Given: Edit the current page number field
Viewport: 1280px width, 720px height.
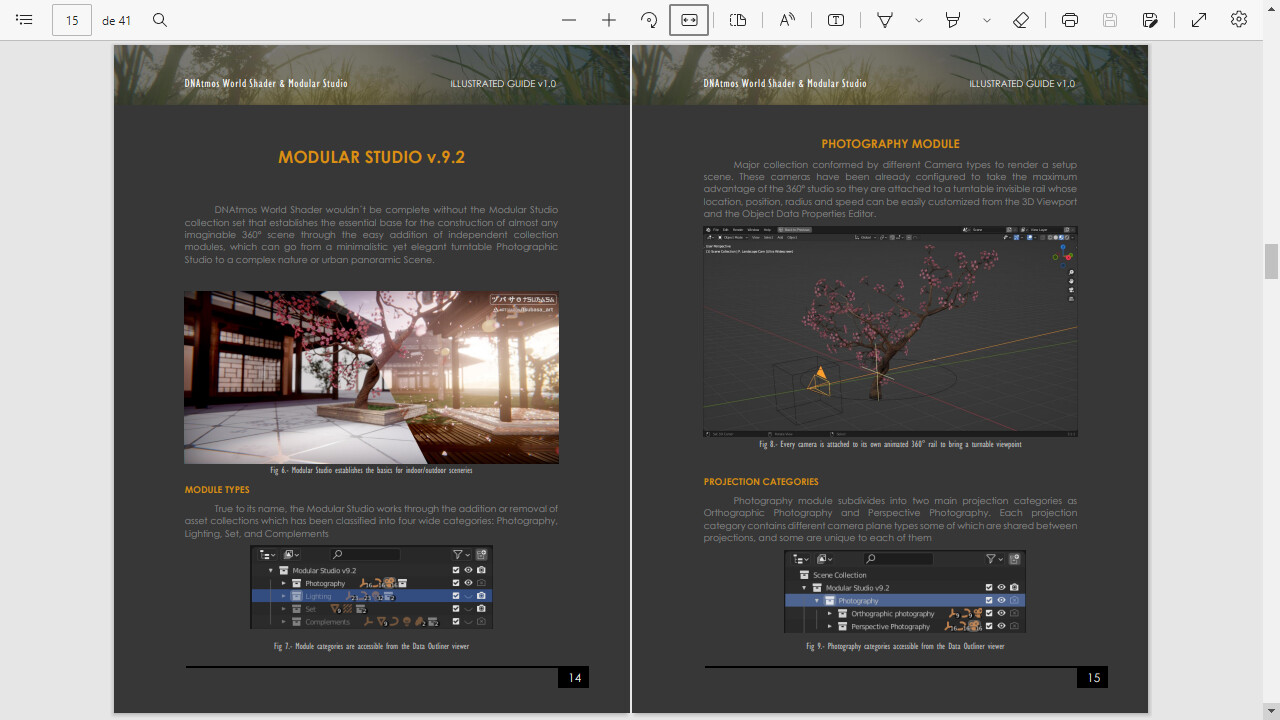Looking at the screenshot, I should 71,20.
